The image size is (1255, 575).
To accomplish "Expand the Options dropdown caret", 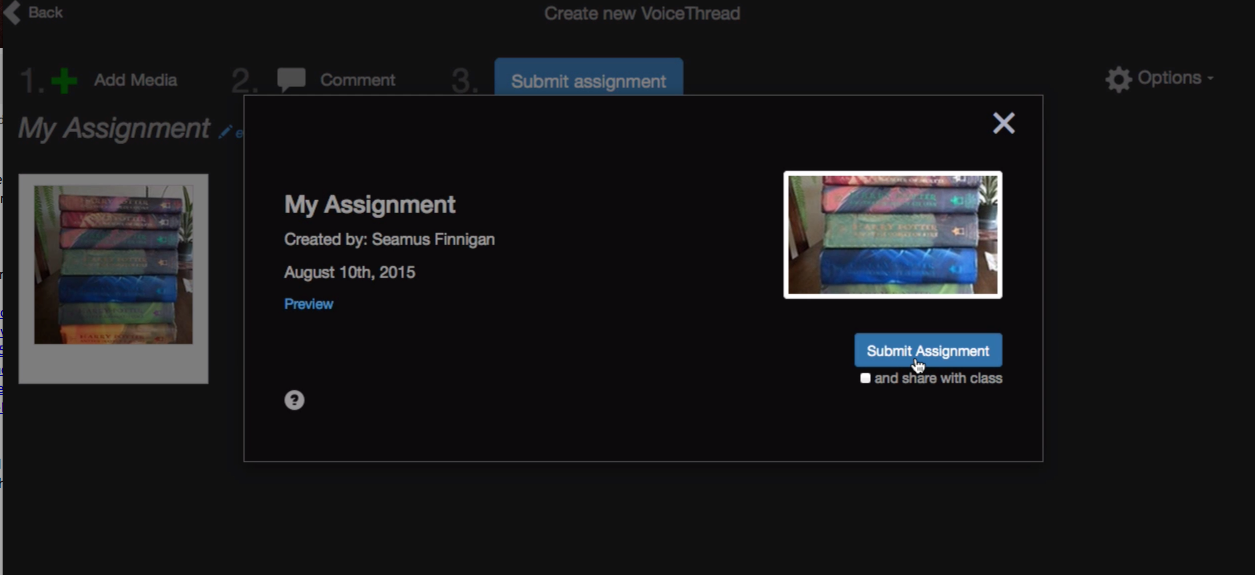I will pos(1210,79).
